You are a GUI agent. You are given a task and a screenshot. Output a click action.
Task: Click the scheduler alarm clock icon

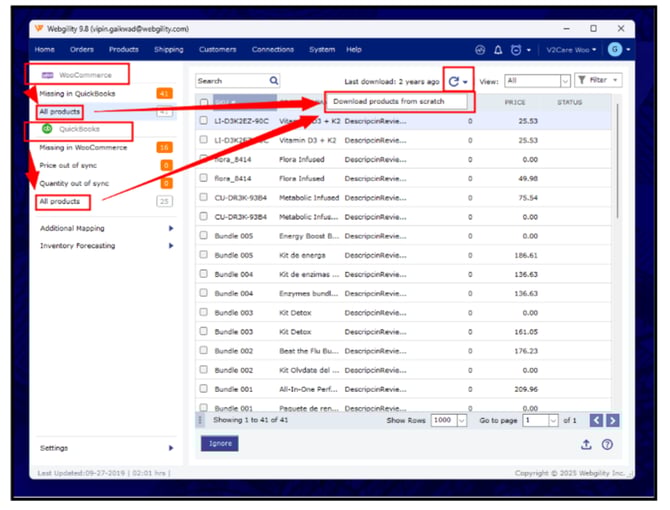tap(516, 49)
